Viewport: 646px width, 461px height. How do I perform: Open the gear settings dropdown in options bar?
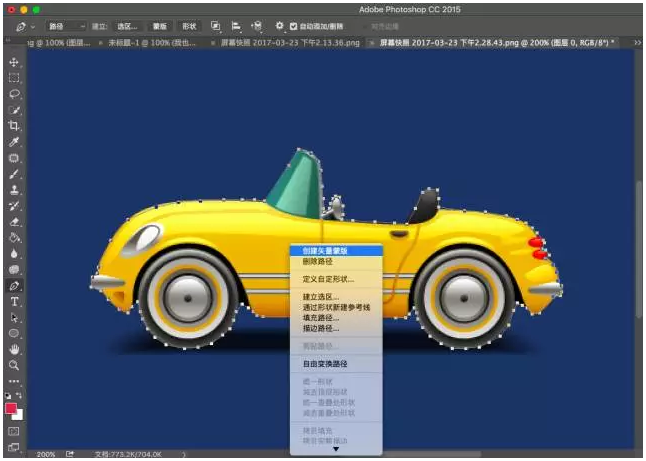pyautogui.click(x=279, y=25)
